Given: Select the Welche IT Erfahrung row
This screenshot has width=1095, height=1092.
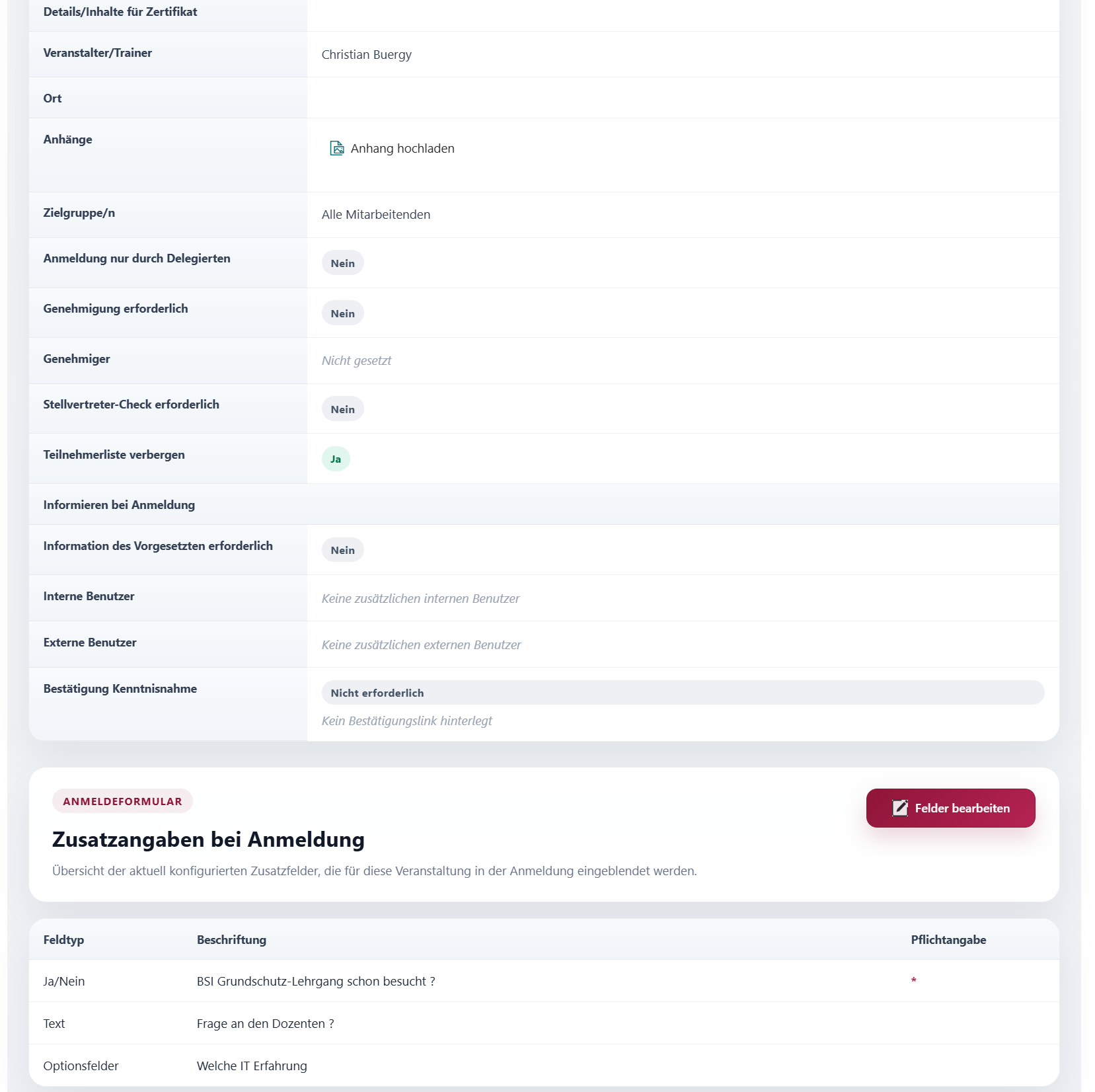Looking at the screenshot, I should click(x=544, y=1066).
